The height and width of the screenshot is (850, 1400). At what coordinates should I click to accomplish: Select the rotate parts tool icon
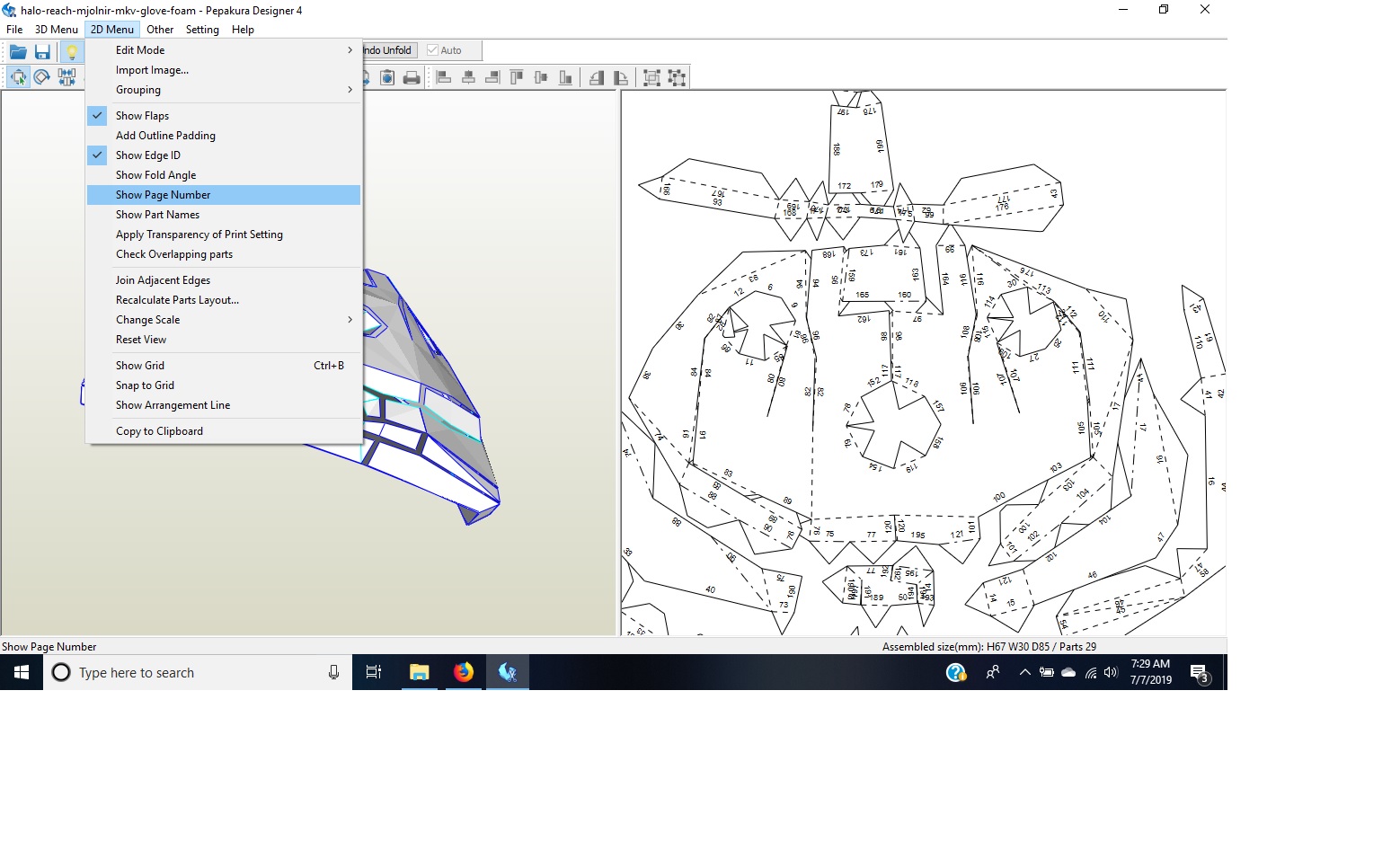42,77
